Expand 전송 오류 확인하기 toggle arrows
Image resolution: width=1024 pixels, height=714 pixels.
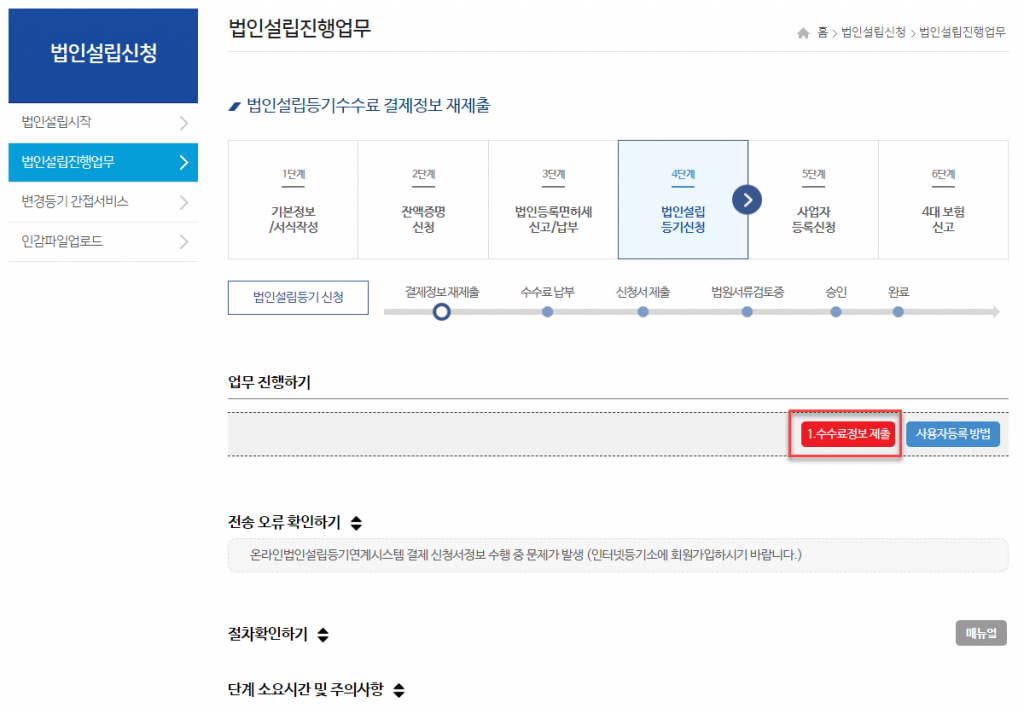point(356,523)
